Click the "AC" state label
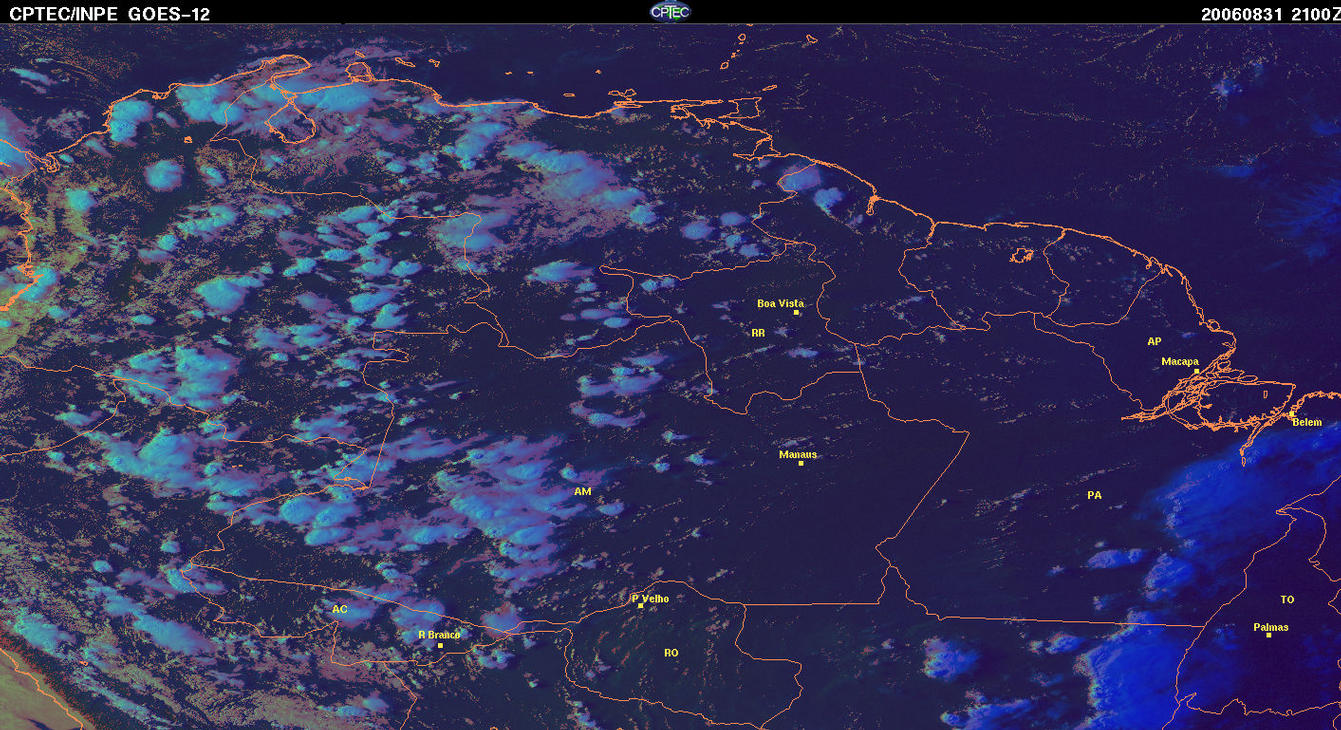The width and height of the screenshot is (1341, 730). tap(340, 609)
